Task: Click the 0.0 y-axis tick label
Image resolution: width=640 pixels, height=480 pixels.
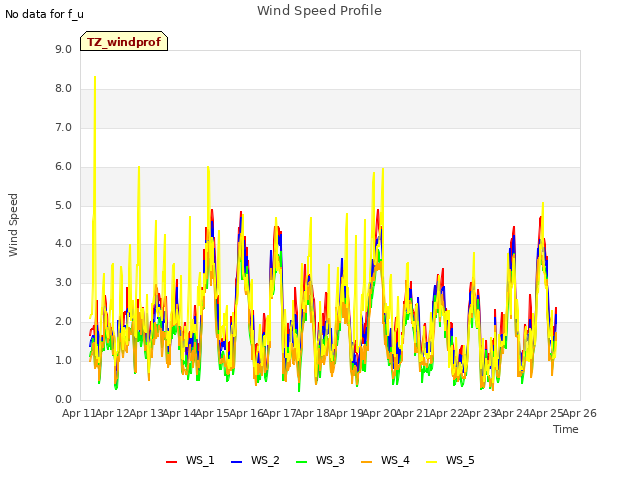Action: pyautogui.click(x=63, y=399)
